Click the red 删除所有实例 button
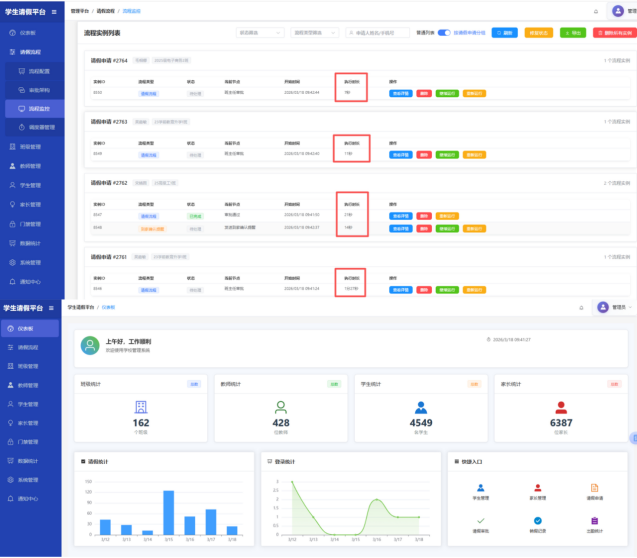The width and height of the screenshot is (637, 558). [x=614, y=33]
